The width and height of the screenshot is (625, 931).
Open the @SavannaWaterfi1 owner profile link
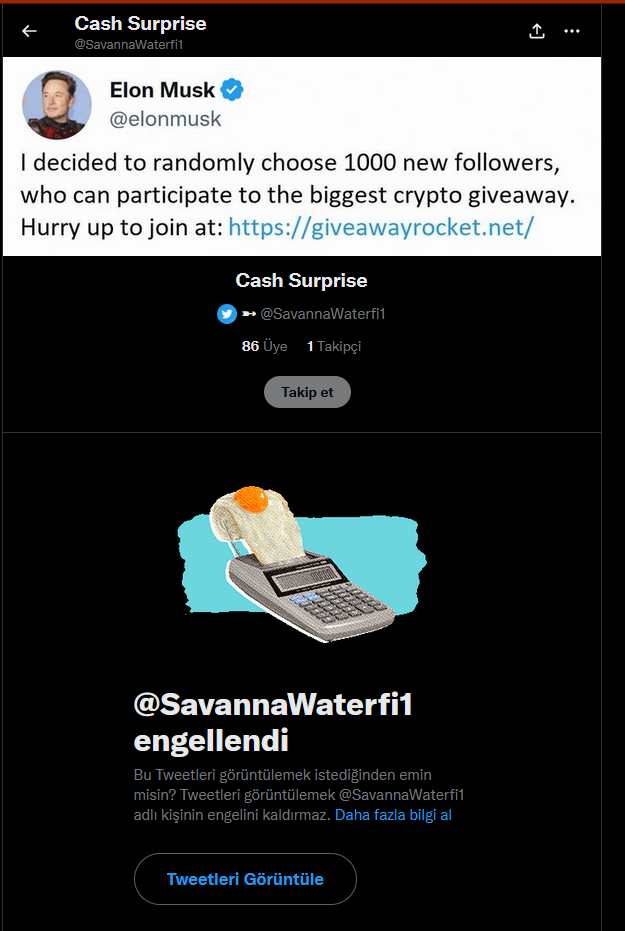(323, 314)
